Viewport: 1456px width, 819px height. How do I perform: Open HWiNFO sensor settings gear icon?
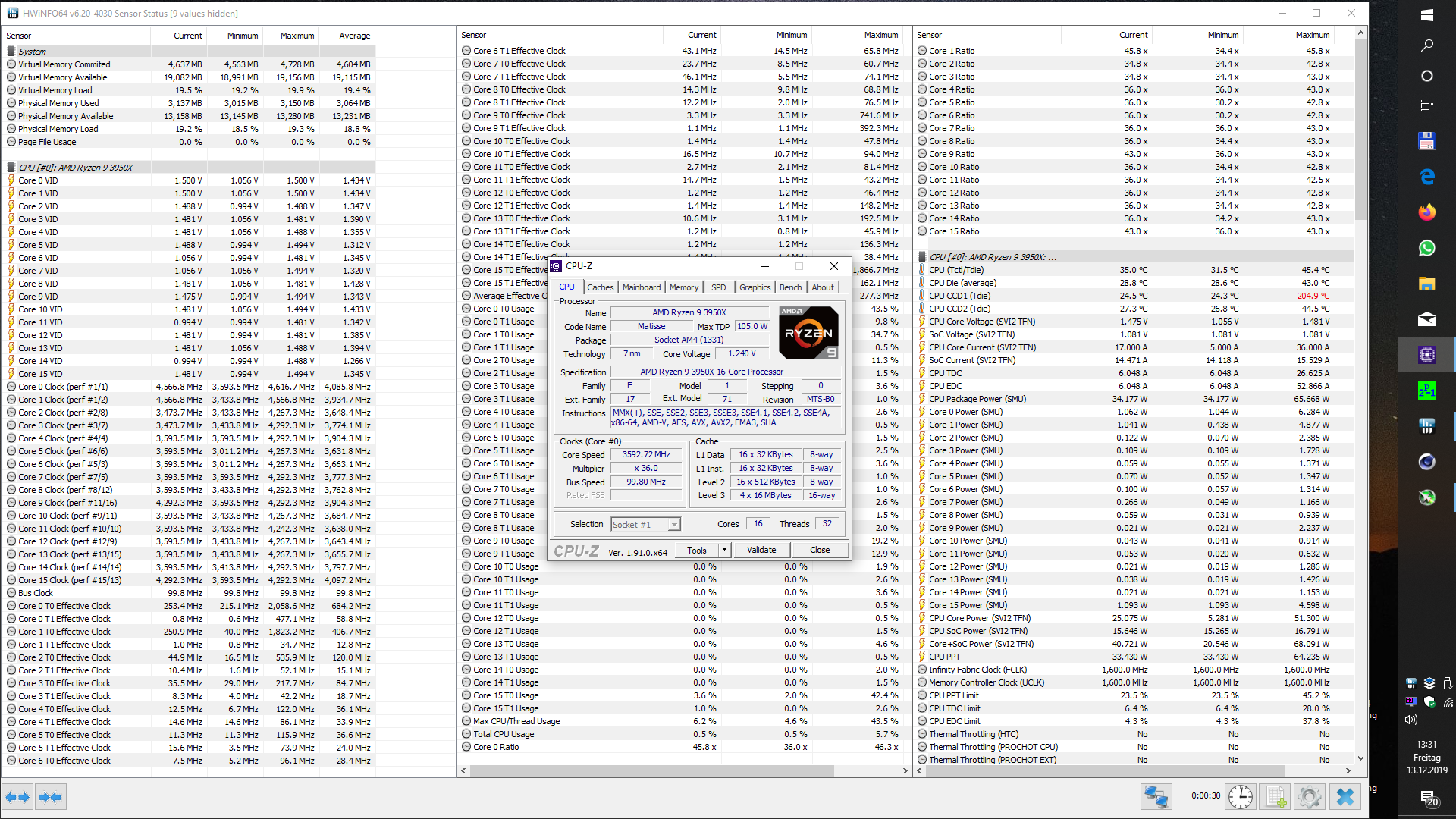(x=1310, y=797)
